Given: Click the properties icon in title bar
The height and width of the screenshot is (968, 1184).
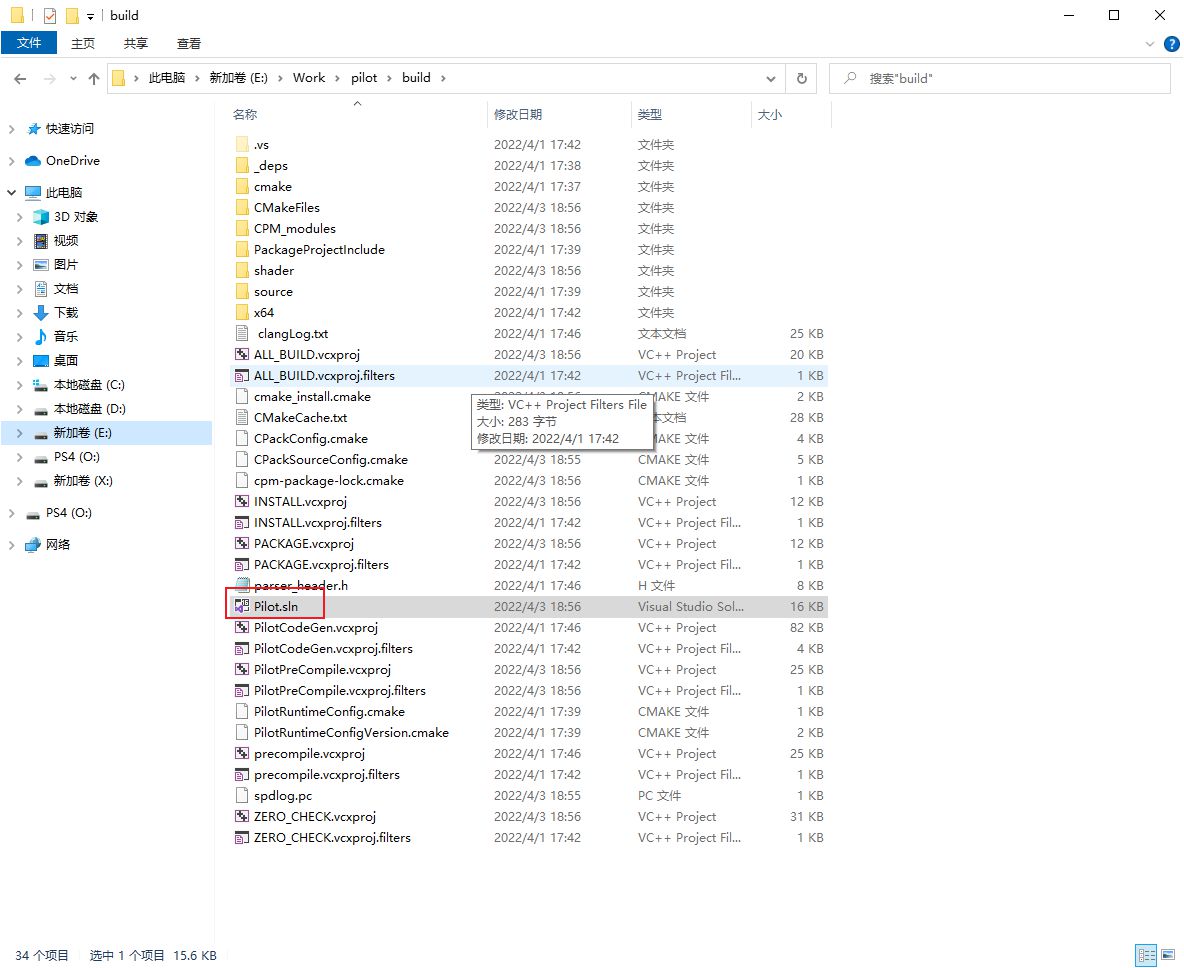Looking at the screenshot, I should pyautogui.click(x=50, y=15).
